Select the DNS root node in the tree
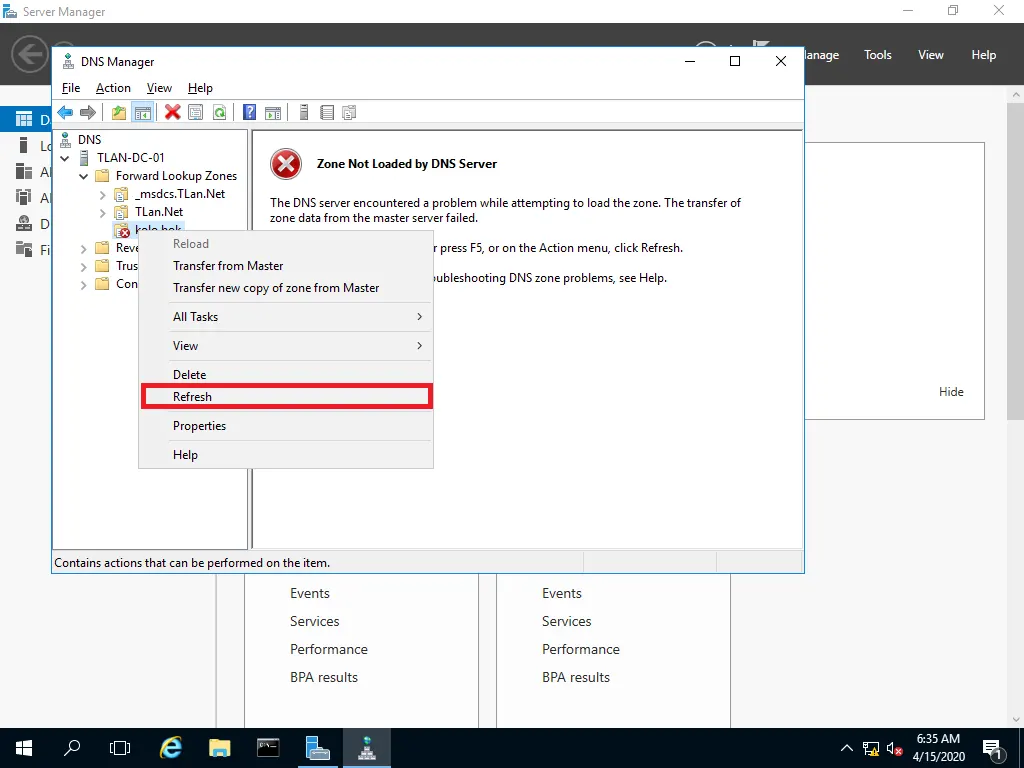This screenshot has width=1024, height=768. pos(89,139)
